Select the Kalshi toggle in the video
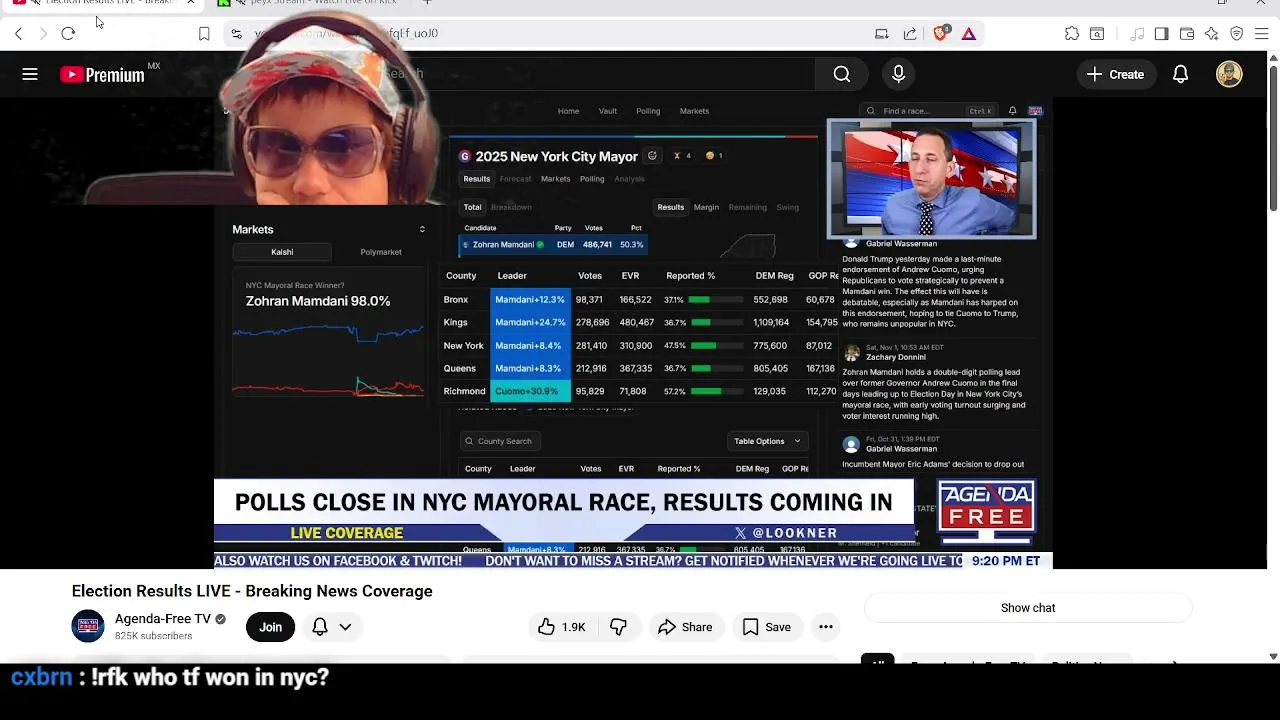The width and height of the screenshot is (1280, 720). tap(282, 252)
